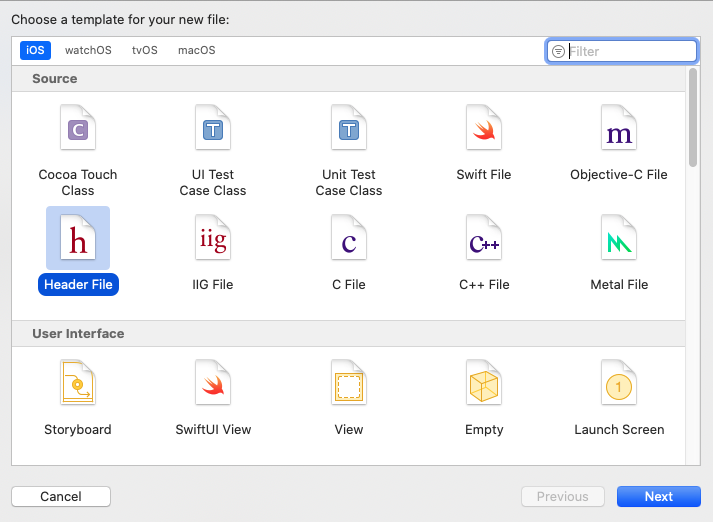The image size is (713, 522).
Task: Choose the Objective-C File icon
Action: [619, 127]
